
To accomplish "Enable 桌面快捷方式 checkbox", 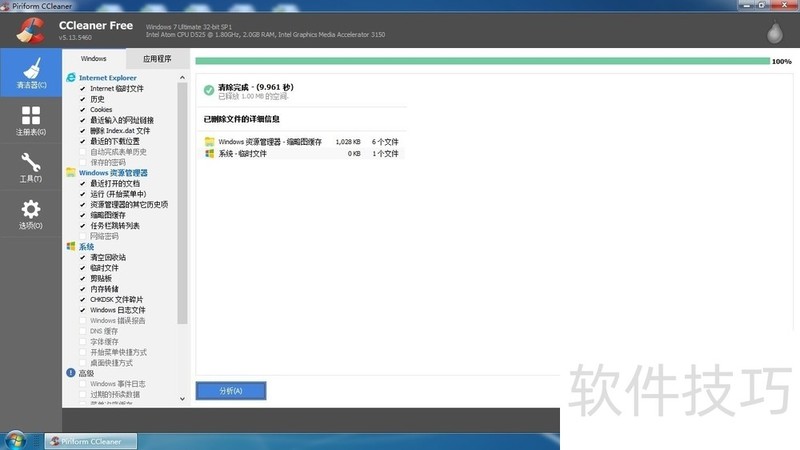I will pyautogui.click(x=83, y=363).
